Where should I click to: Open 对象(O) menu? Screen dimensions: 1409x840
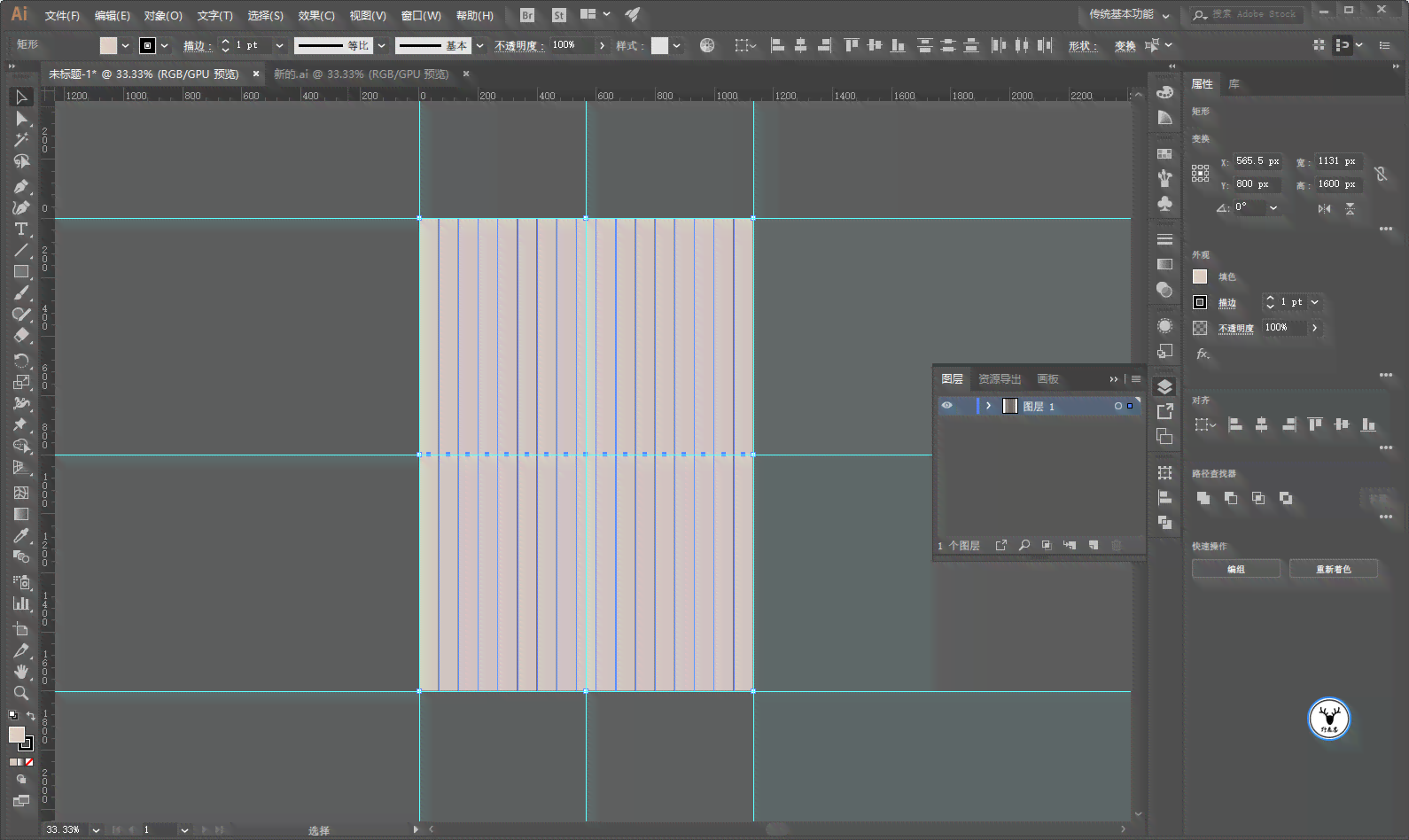tap(163, 16)
